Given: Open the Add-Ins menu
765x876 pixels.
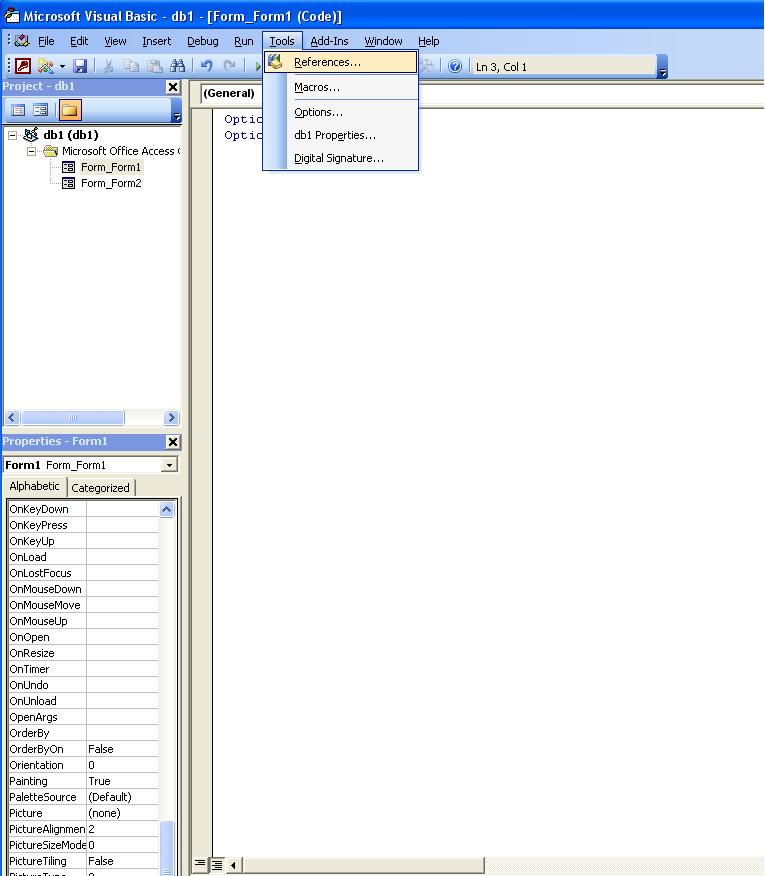Looking at the screenshot, I should pos(329,41).
